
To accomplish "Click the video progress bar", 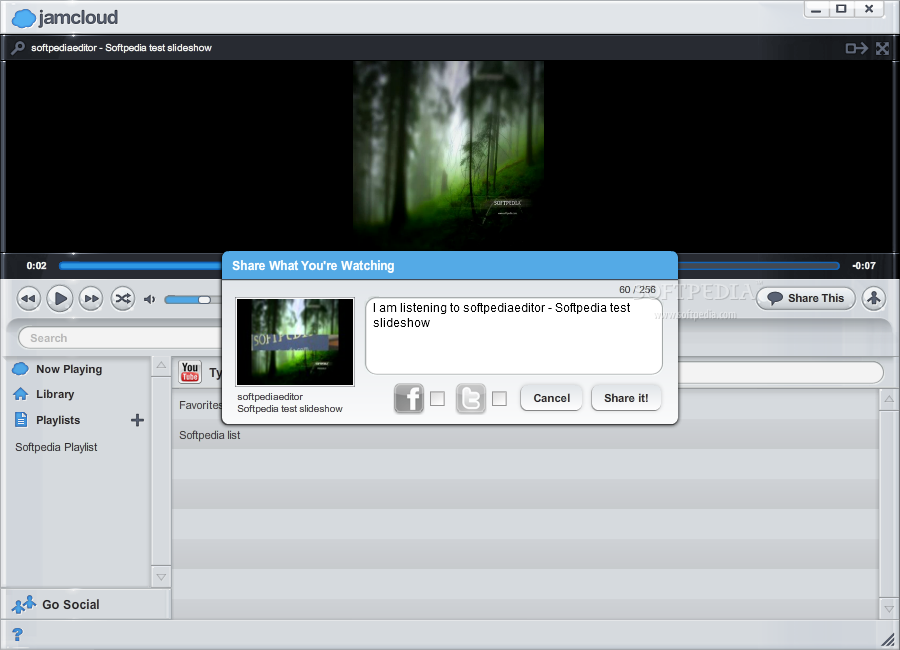I will point(449,266).
